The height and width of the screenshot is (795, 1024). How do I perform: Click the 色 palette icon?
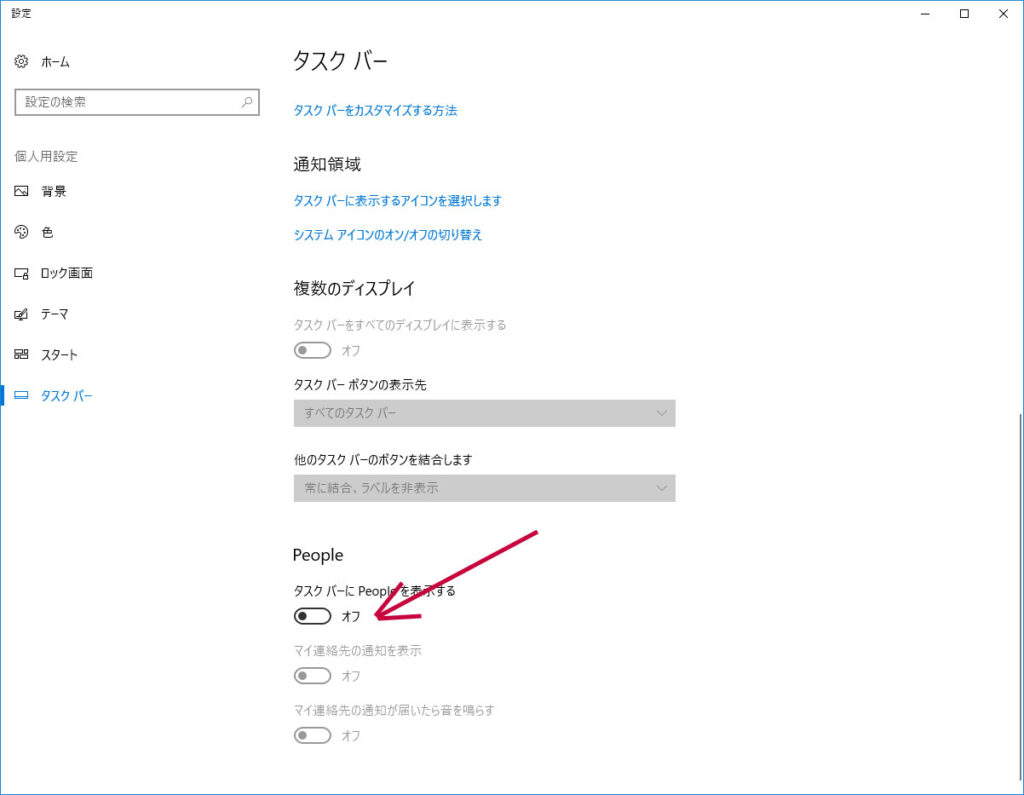(22, 232)
